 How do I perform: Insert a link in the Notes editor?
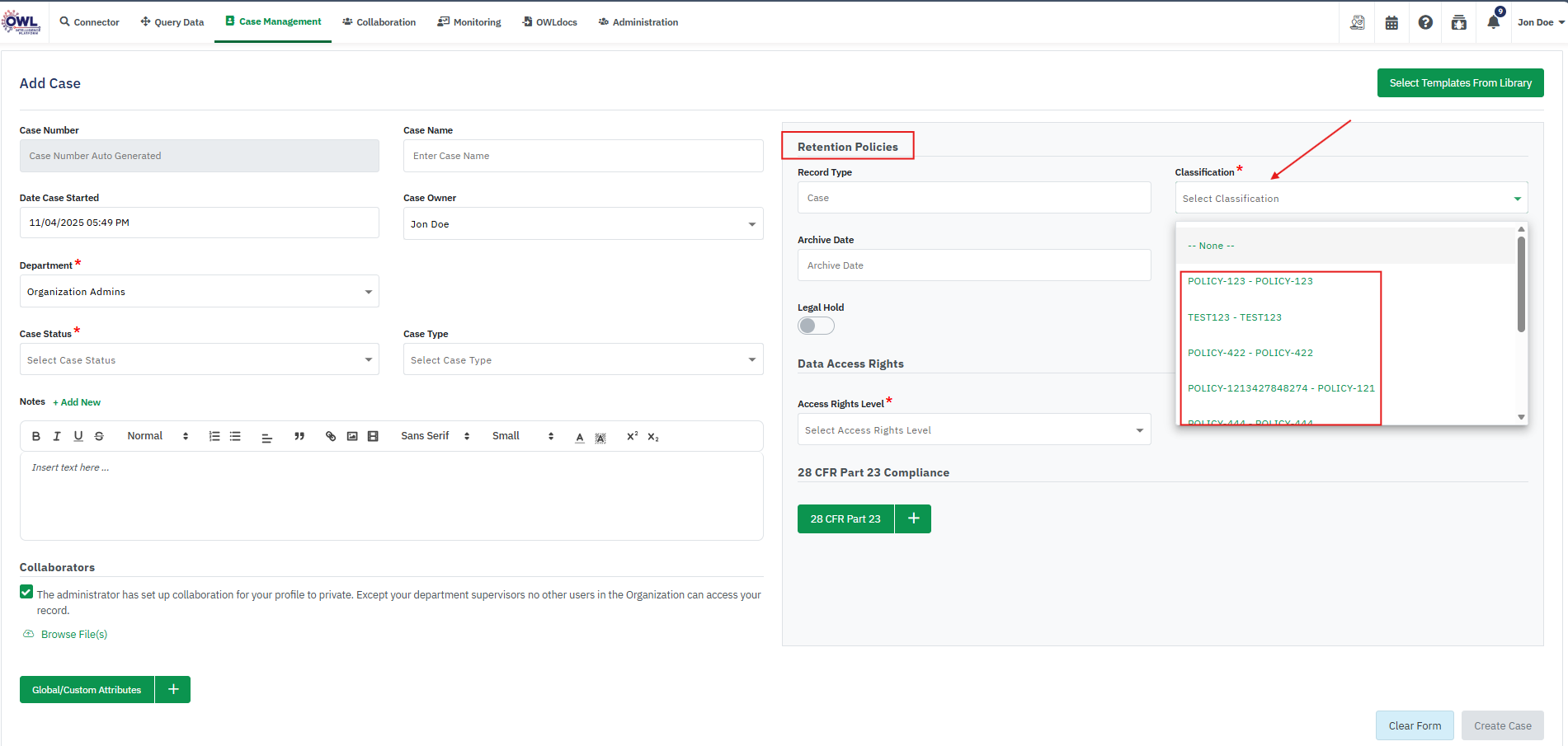[331, 436]
